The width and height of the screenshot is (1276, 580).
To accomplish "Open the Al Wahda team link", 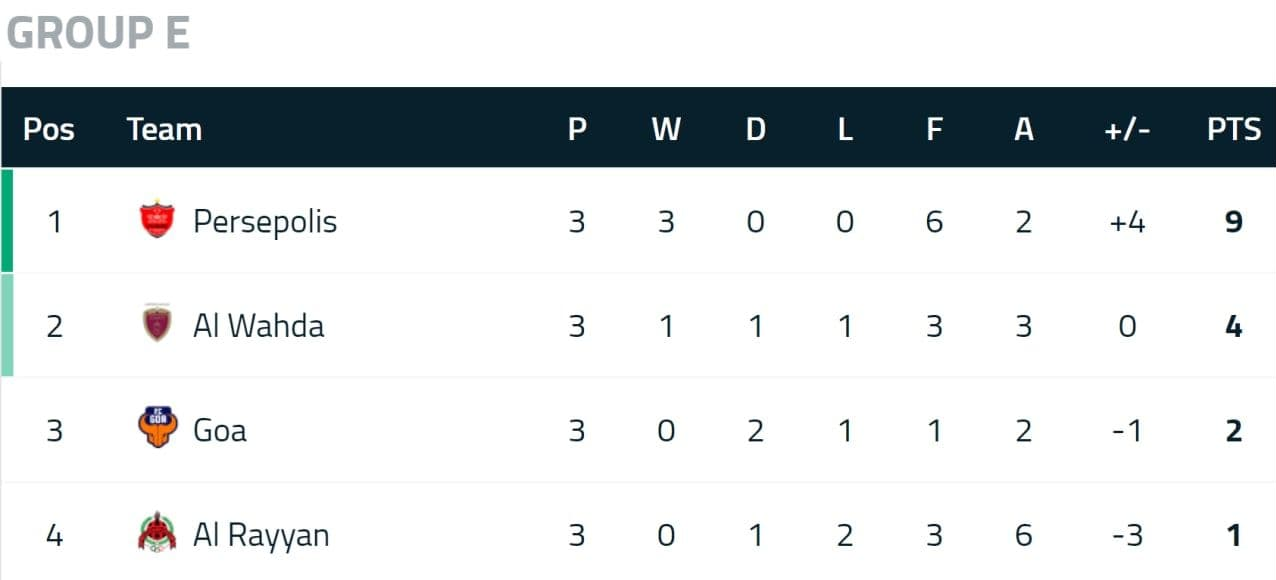I will [258, 325].
